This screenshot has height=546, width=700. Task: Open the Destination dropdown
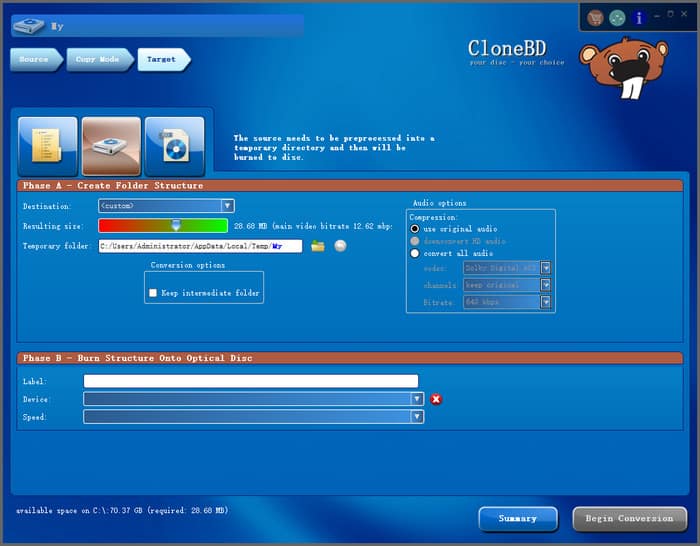pos(227,206)
